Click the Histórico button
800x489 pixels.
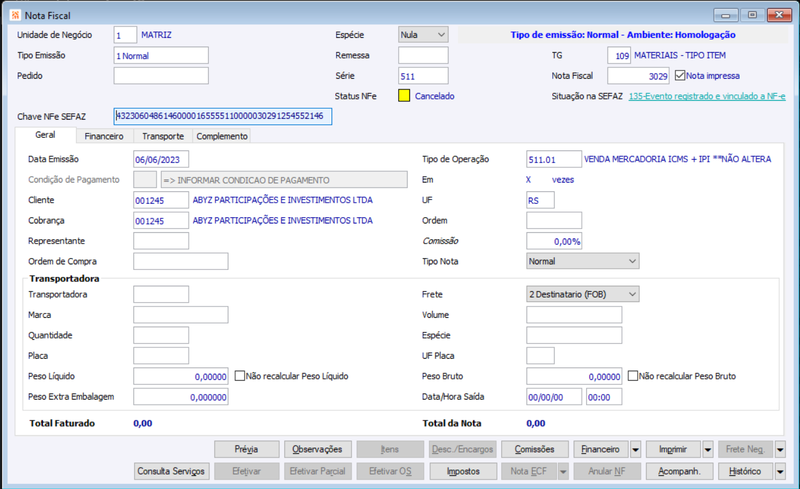coord(745,471)
